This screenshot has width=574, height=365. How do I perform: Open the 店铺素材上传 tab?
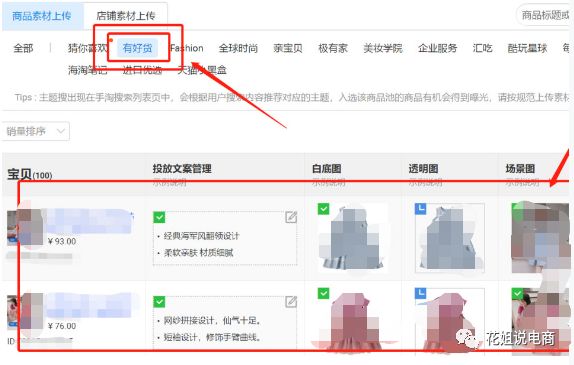tap(126, 16)
